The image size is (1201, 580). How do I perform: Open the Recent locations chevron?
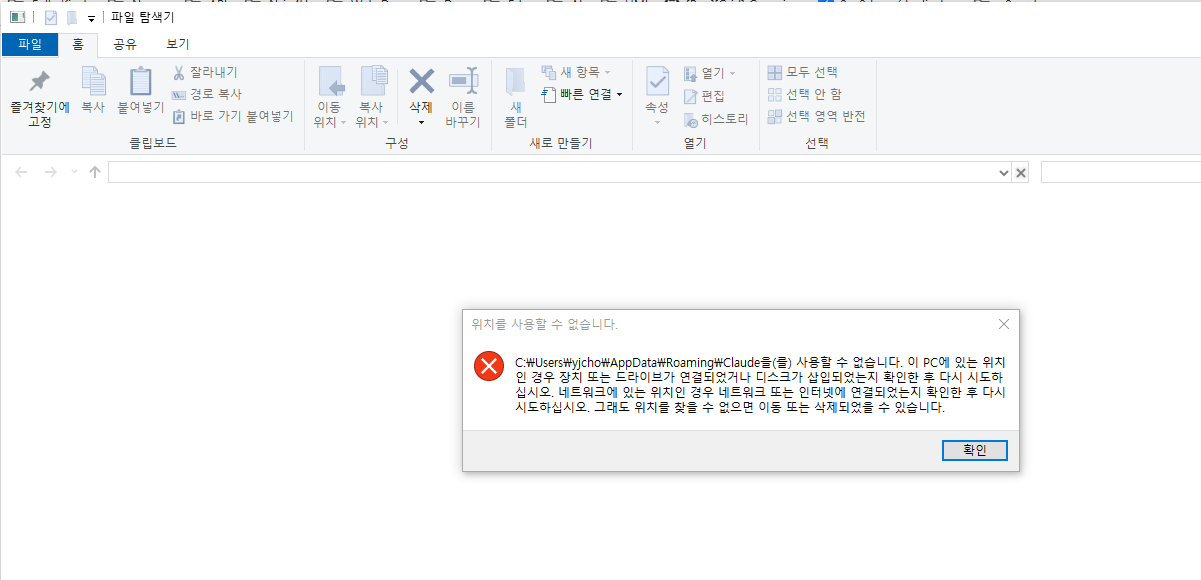tap(73, 172)
